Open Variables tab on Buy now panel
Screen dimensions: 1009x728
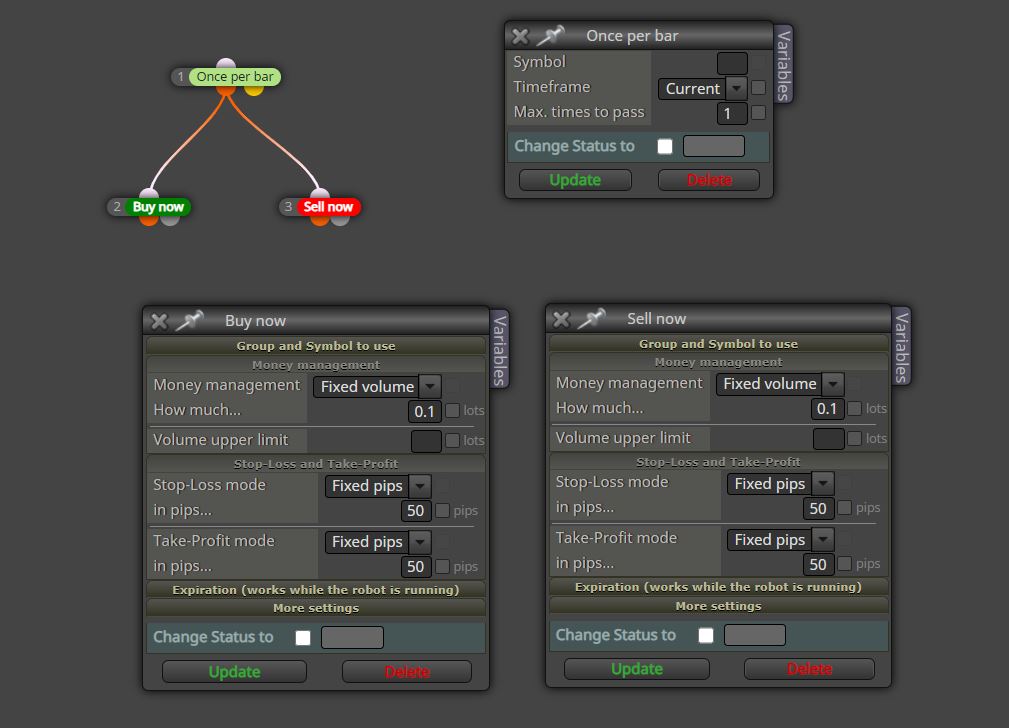point(499,350)
